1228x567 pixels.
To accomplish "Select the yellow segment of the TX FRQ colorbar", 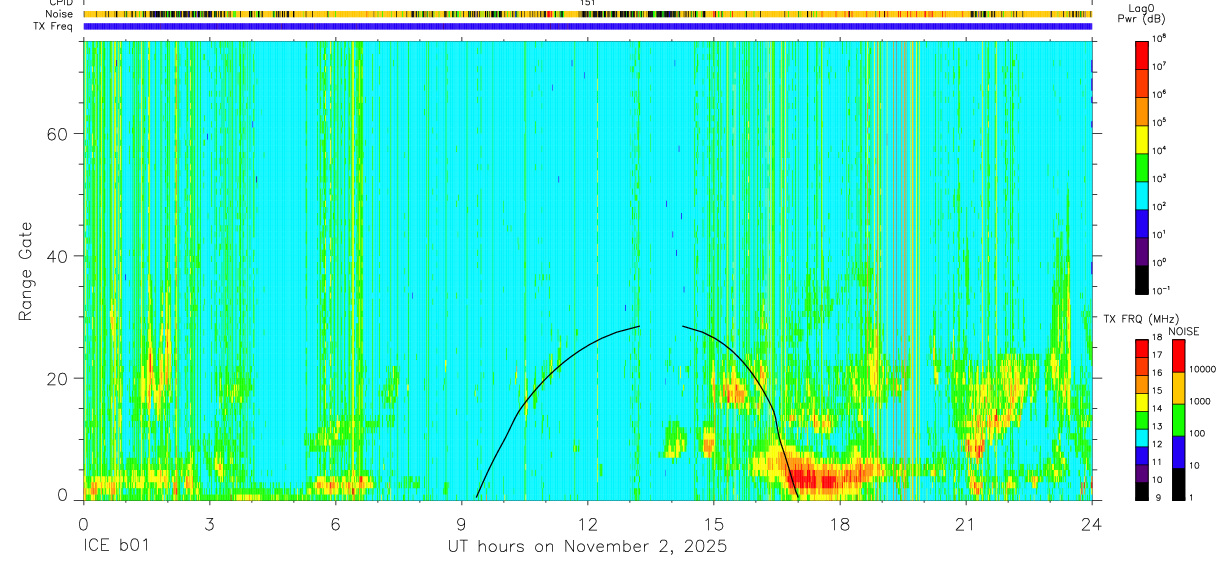I will point(1141,402).
